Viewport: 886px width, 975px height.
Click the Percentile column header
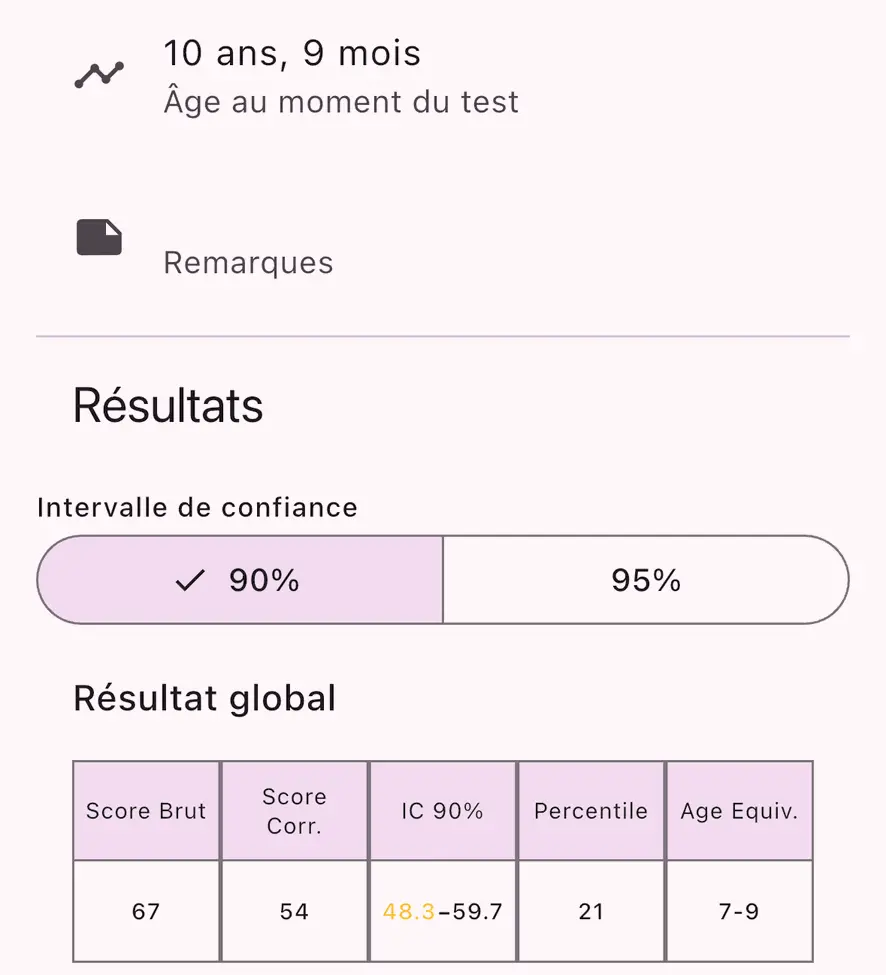[591, 811]
